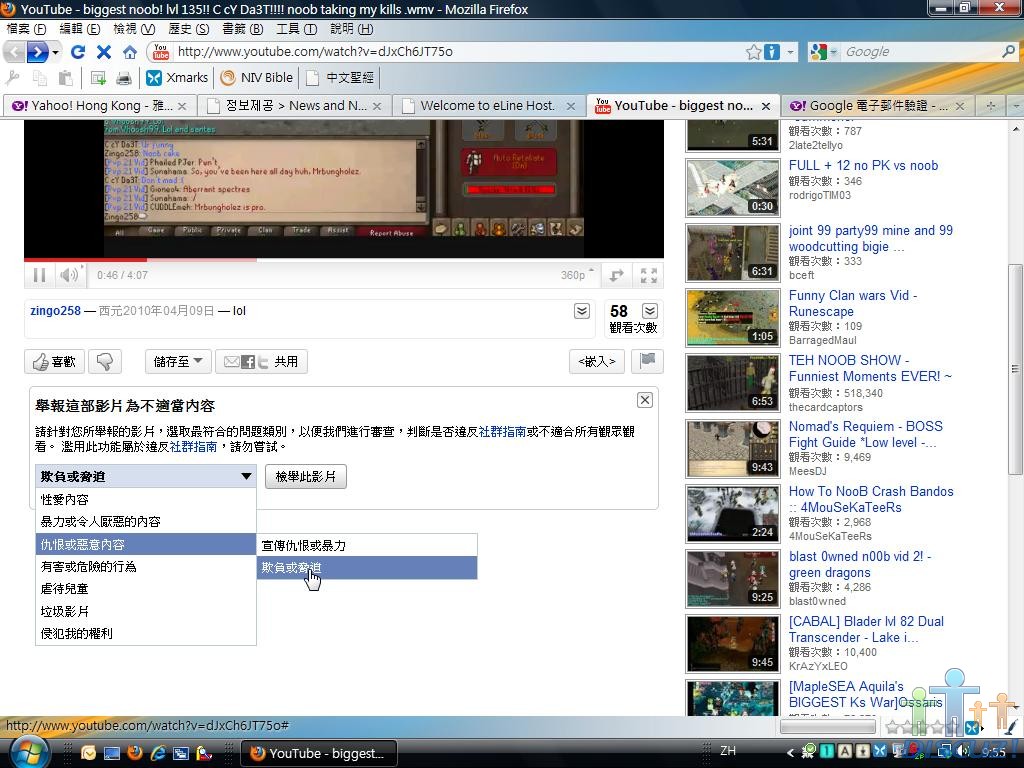Choose 宣傳仇恨或暴力 in the submenu
Viewport: 1024px width, 768px height.
click(367, 545)
